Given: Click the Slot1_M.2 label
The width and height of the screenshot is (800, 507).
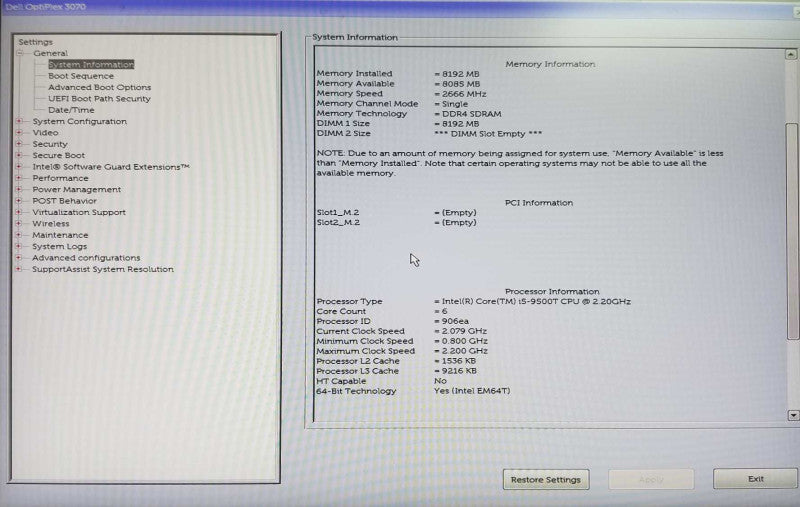Looking at the screenshot, I should tap(338, 212).
